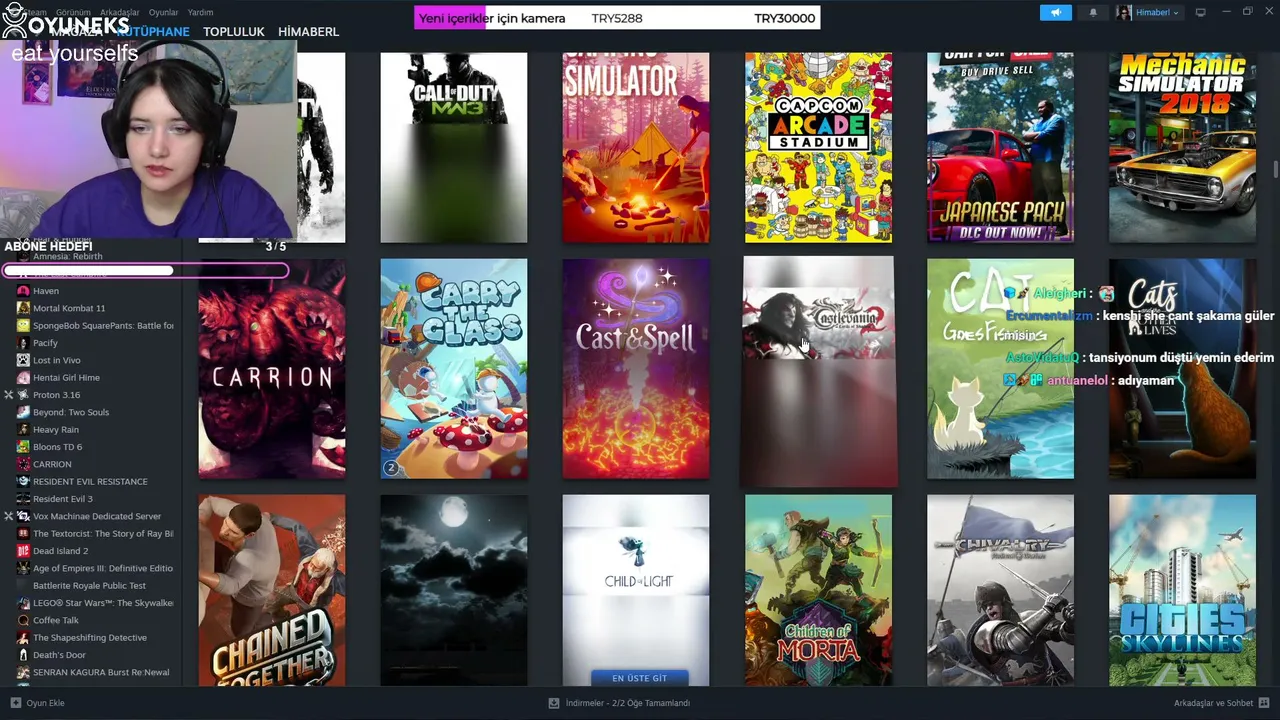Click the Mortal Kombat 11 sidebar icon

(23, 308)
